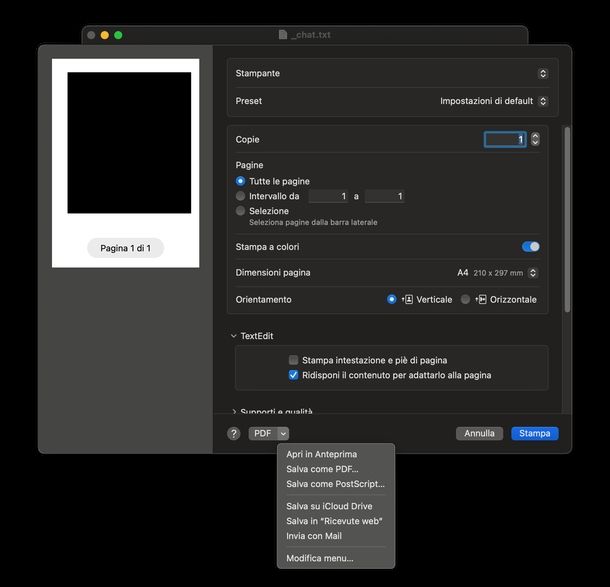This screenshot has width=610, height=587.
Task: Toggle the Stampa a colori switch
Action: (x=531, y=247)
